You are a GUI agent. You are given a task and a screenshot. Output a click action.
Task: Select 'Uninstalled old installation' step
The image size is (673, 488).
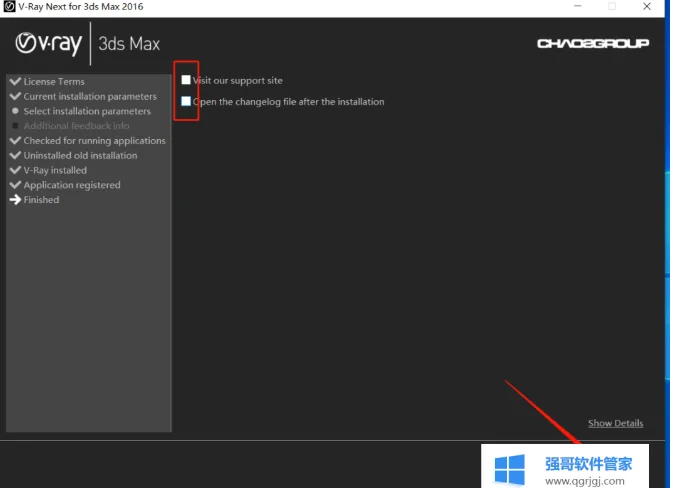tap(80, 155)
